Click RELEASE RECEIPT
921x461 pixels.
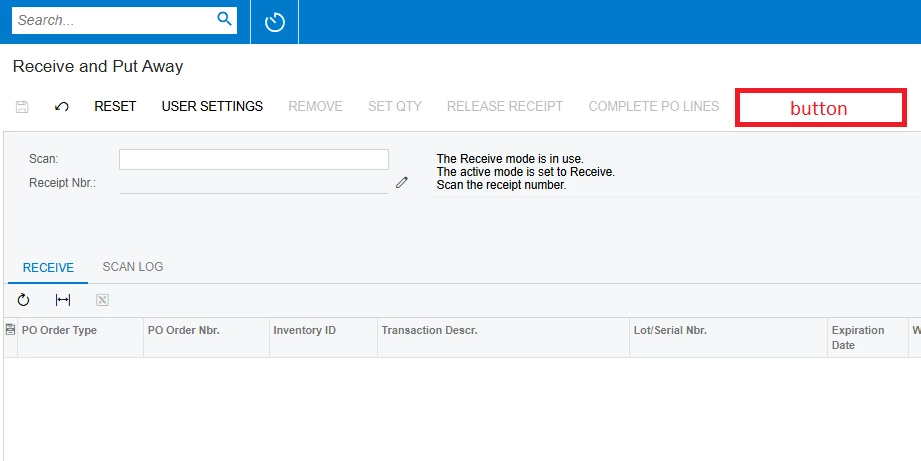[x=505, y=106]
